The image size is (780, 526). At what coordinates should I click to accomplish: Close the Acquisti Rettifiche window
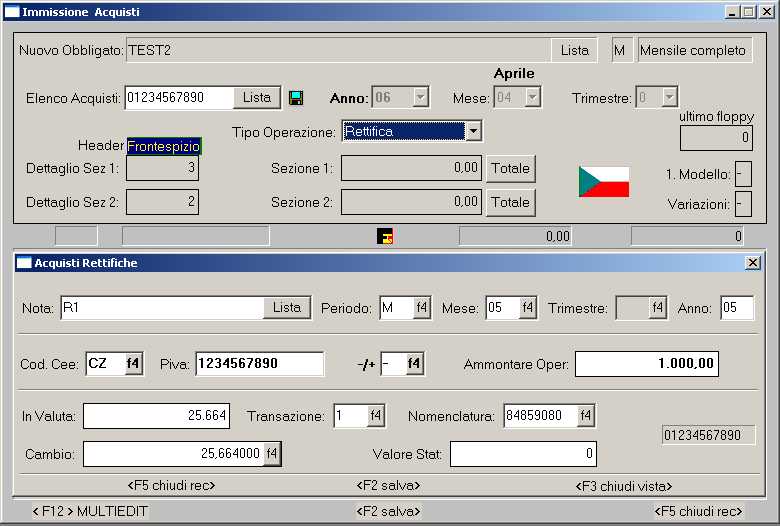point(753,262)
